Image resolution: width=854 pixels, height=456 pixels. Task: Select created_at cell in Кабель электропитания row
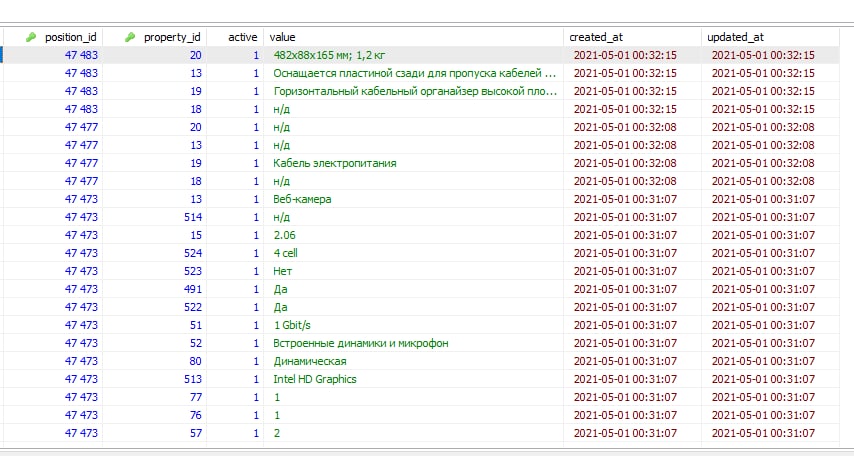pos(632,163)
